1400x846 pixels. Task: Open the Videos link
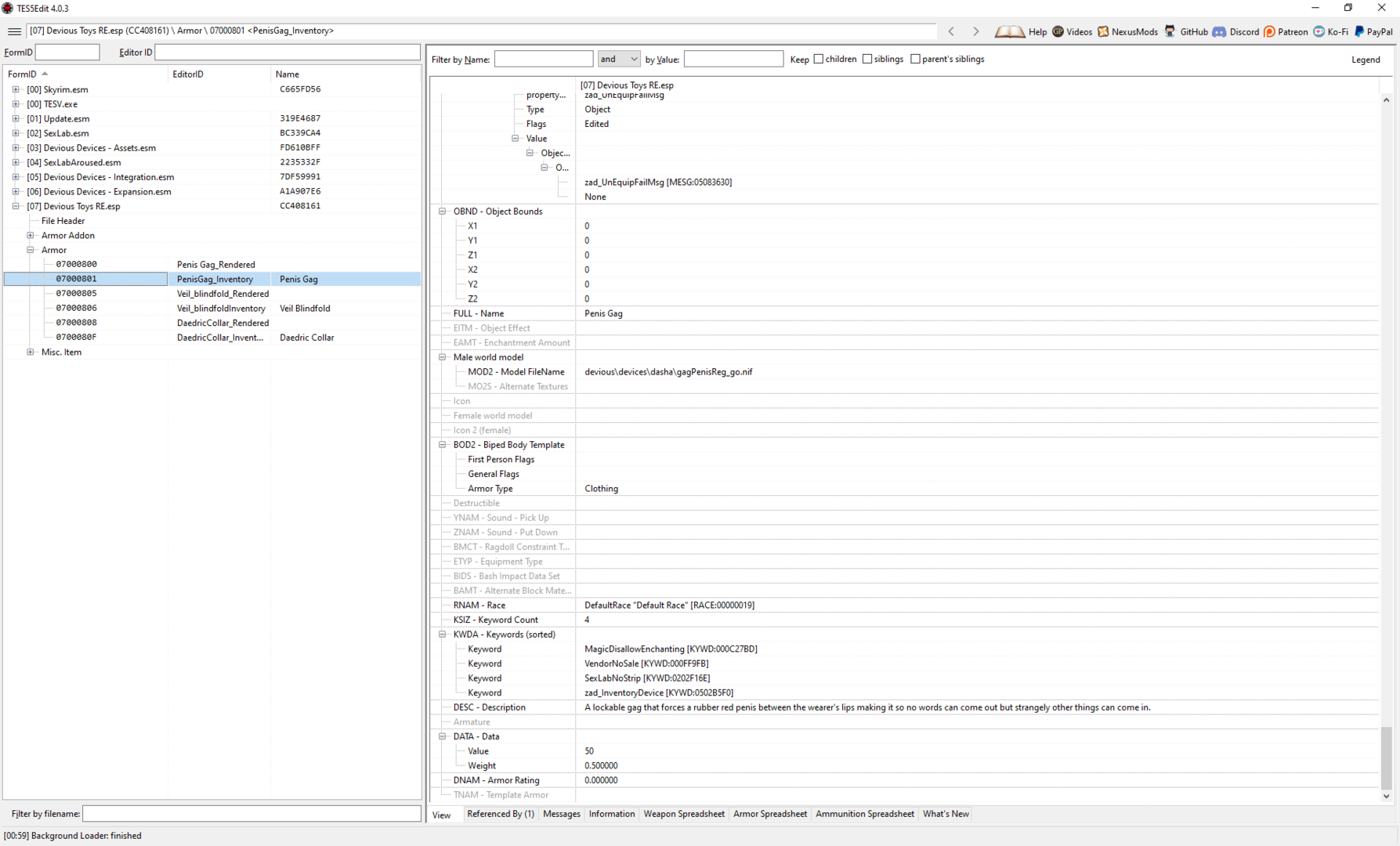(x=1072, y=31)
